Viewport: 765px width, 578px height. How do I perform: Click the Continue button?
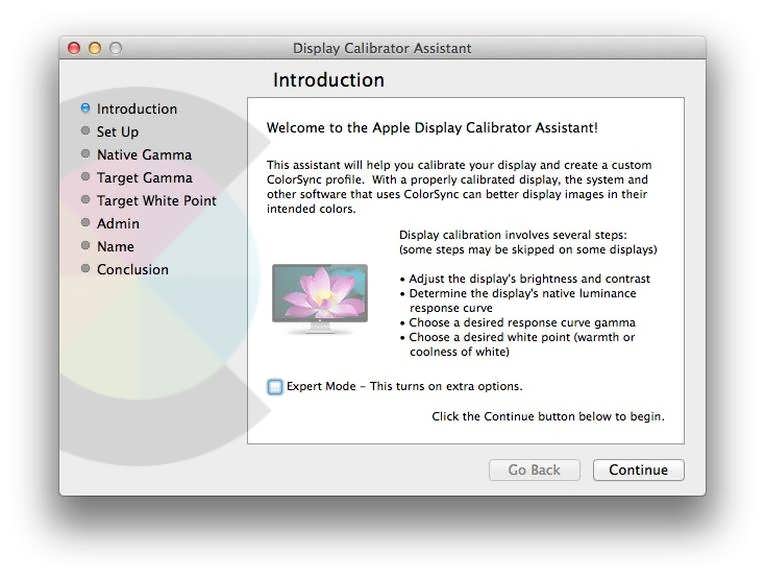pos(639,470)
